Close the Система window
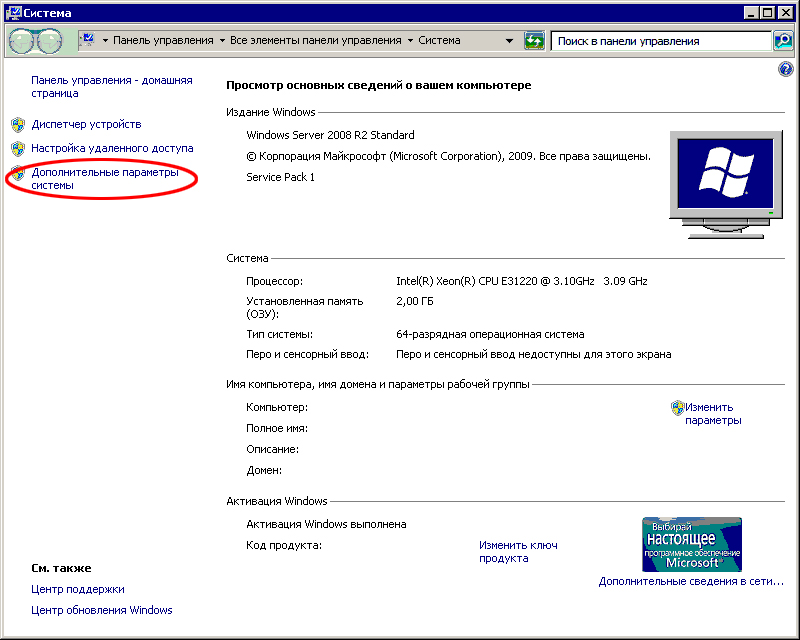 pyautogui.click(x=785, y=13)
